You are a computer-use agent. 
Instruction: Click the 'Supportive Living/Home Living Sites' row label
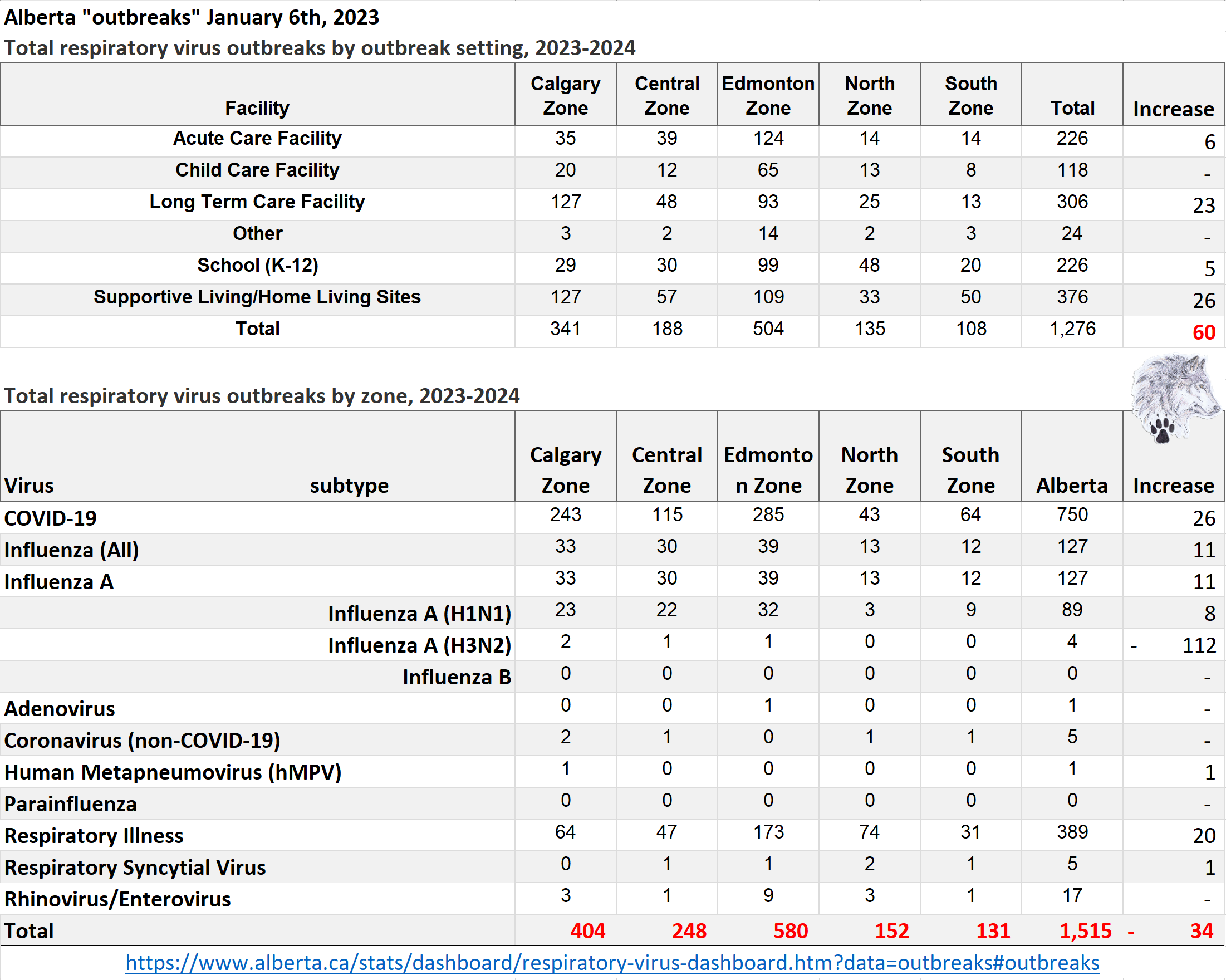[257, 297]
